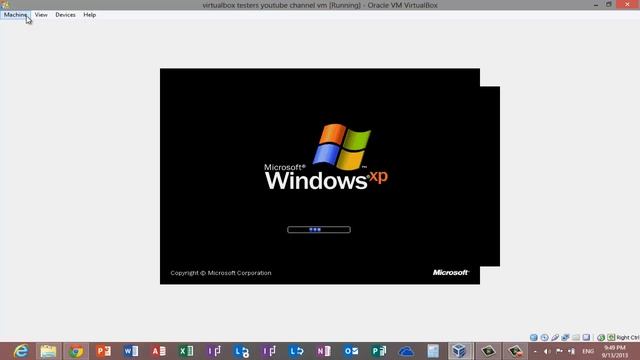Click the mouse integration indicator icon
Image resolution: width=640 pixels, height=360 pixels.
point(601,338)
